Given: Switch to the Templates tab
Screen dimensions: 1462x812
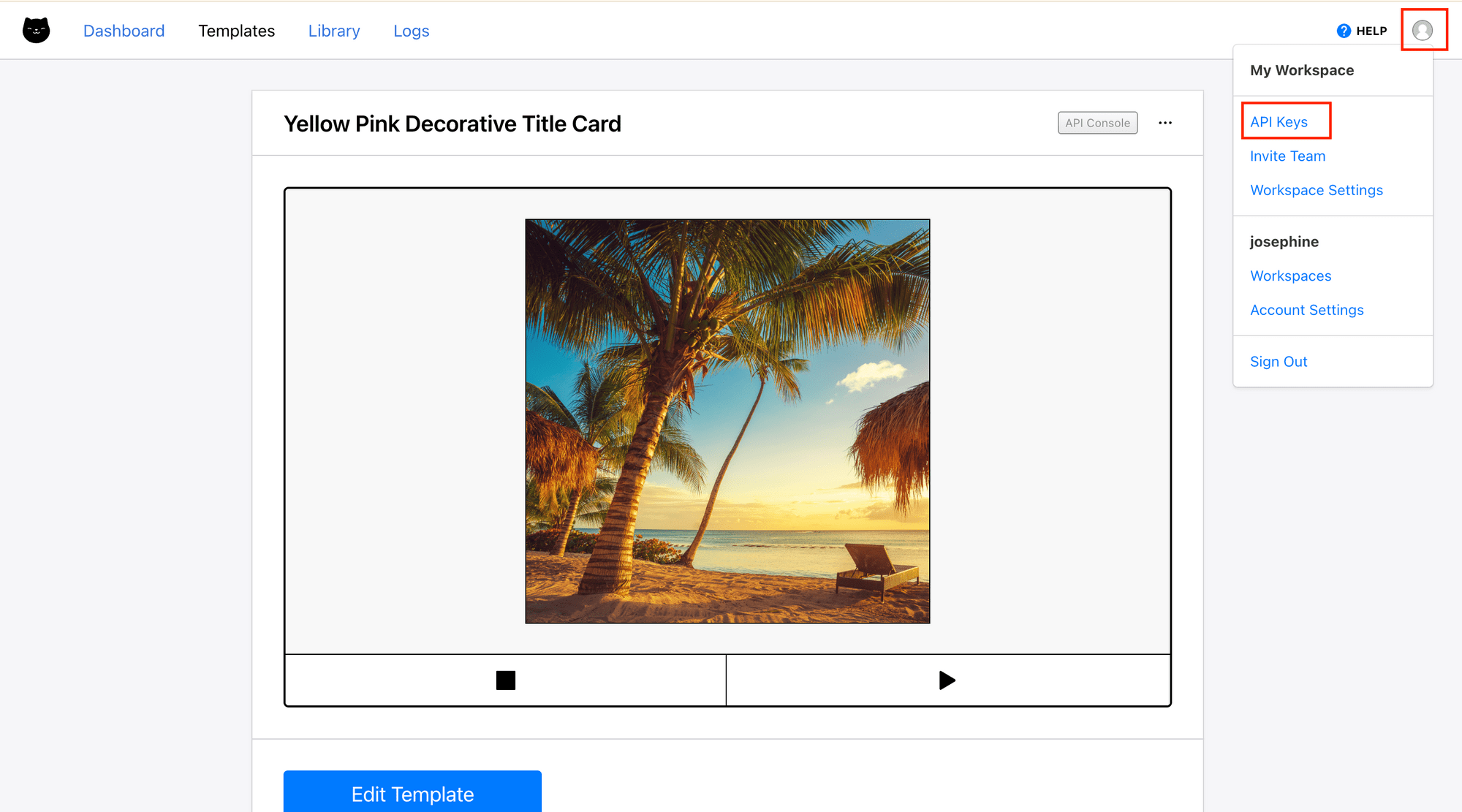Looking at the screenshot, I should pyautogui.click(x=236, y=31).
